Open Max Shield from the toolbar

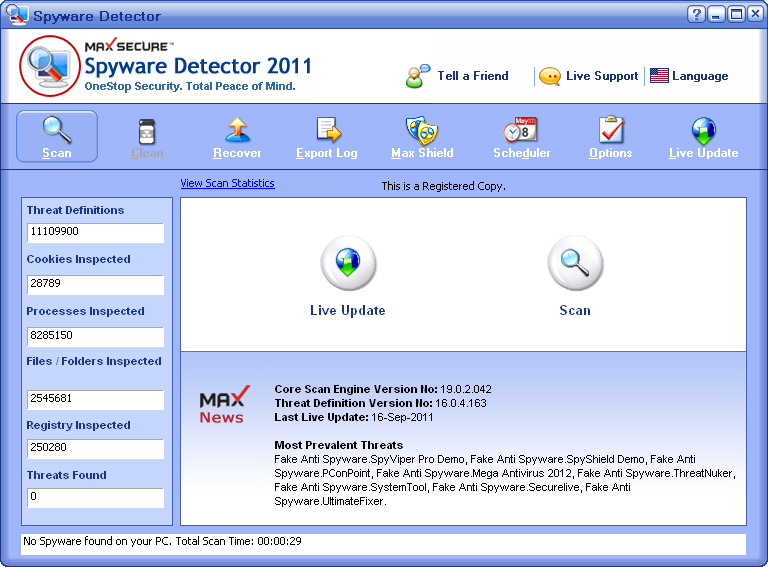[x=422, y=131]
